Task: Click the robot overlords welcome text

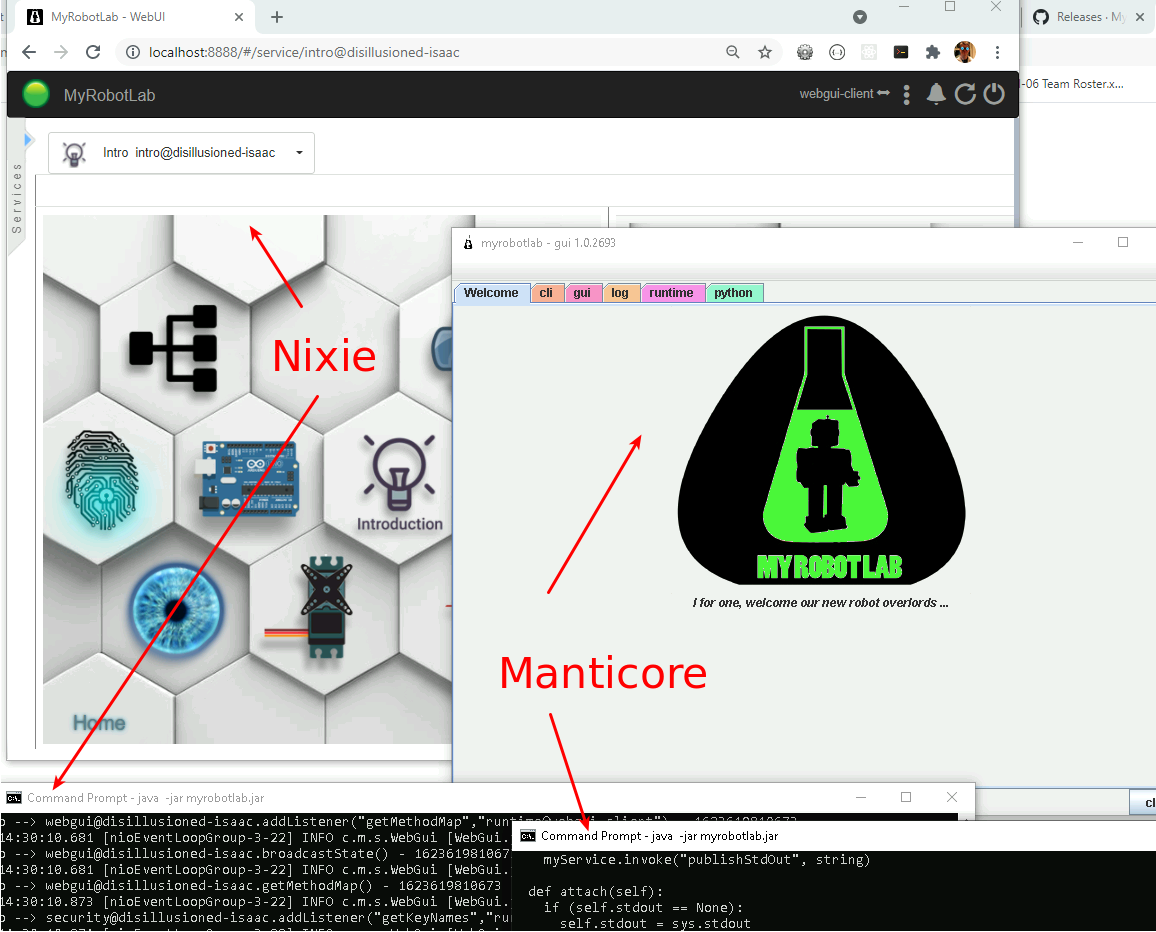Action: [821, 602]
